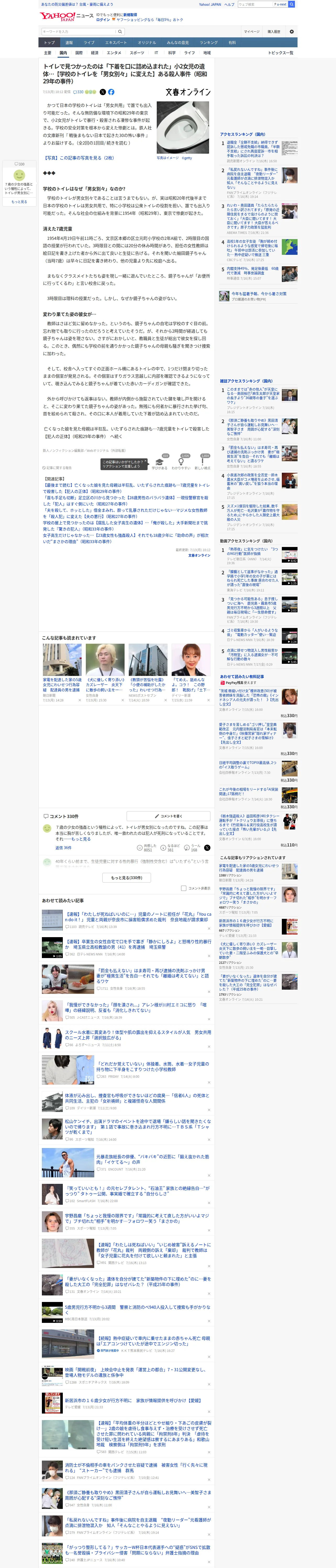Image resolution: width=336 pixels, height=1568 pixels.
Task: Click the うーん reaction on first comment
Action: point(193,848)
